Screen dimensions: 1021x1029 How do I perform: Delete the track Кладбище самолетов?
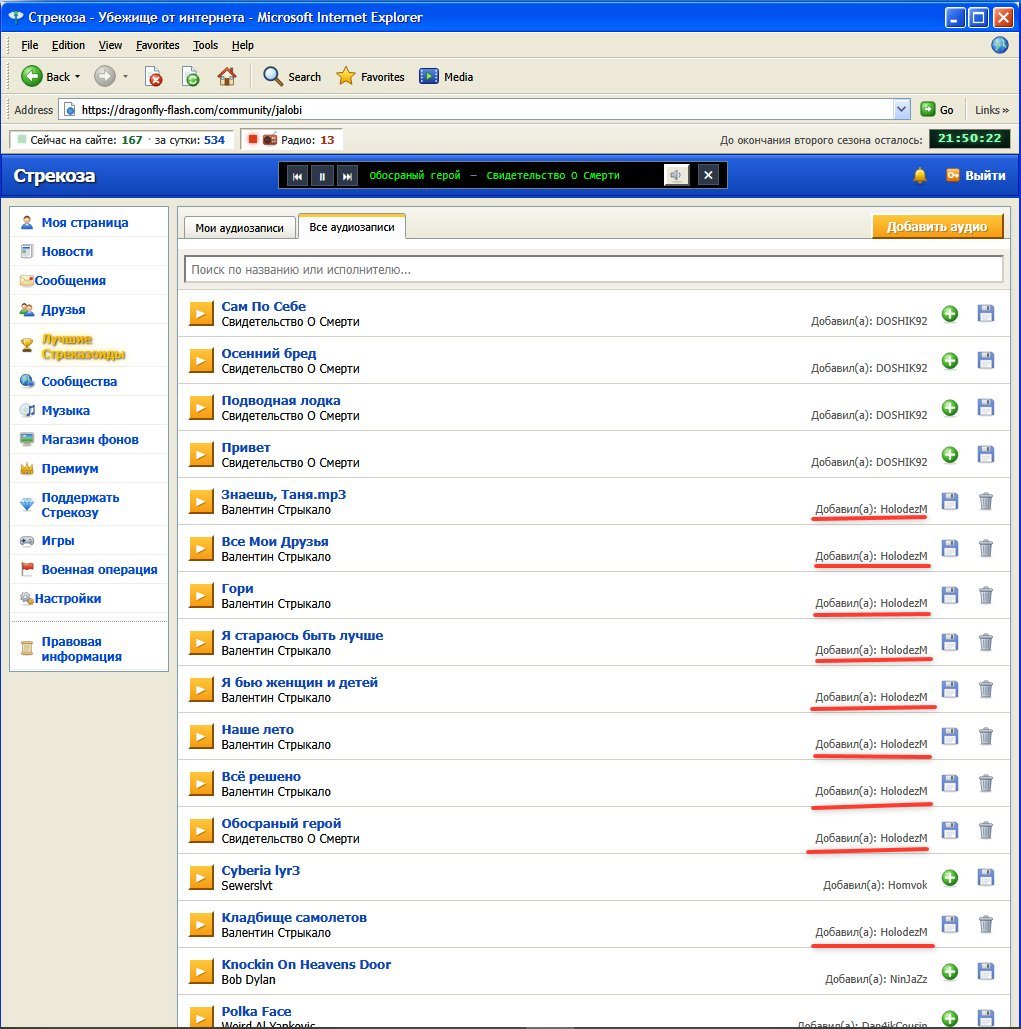pyautogui.click(x=986, y=924)
